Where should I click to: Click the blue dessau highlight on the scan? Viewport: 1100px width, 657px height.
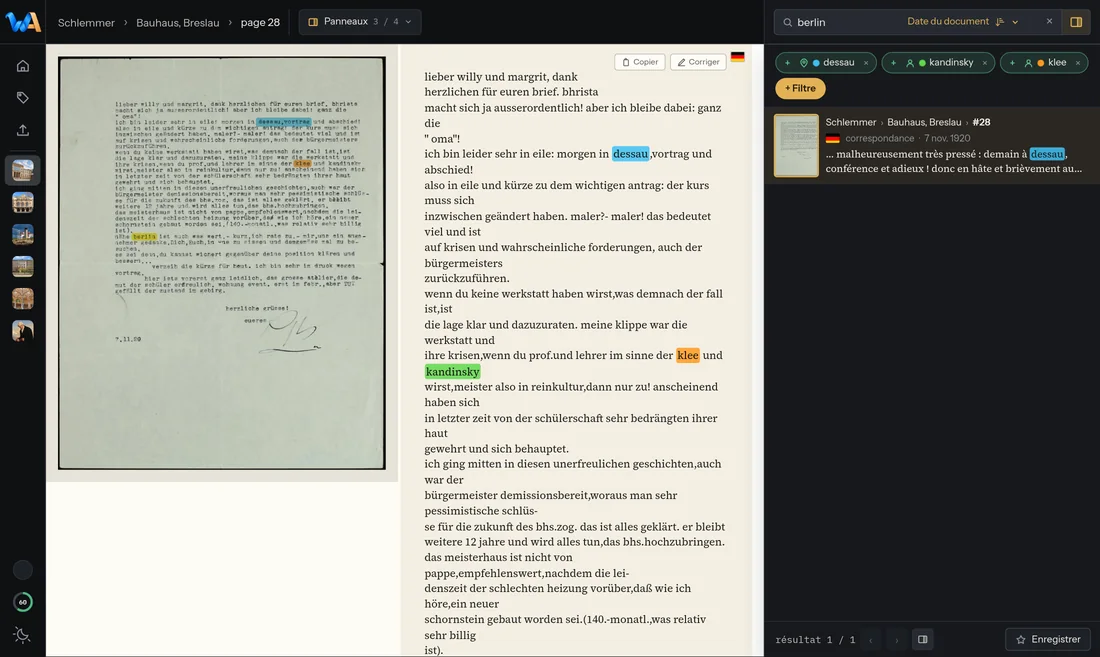tap(283, 121)
